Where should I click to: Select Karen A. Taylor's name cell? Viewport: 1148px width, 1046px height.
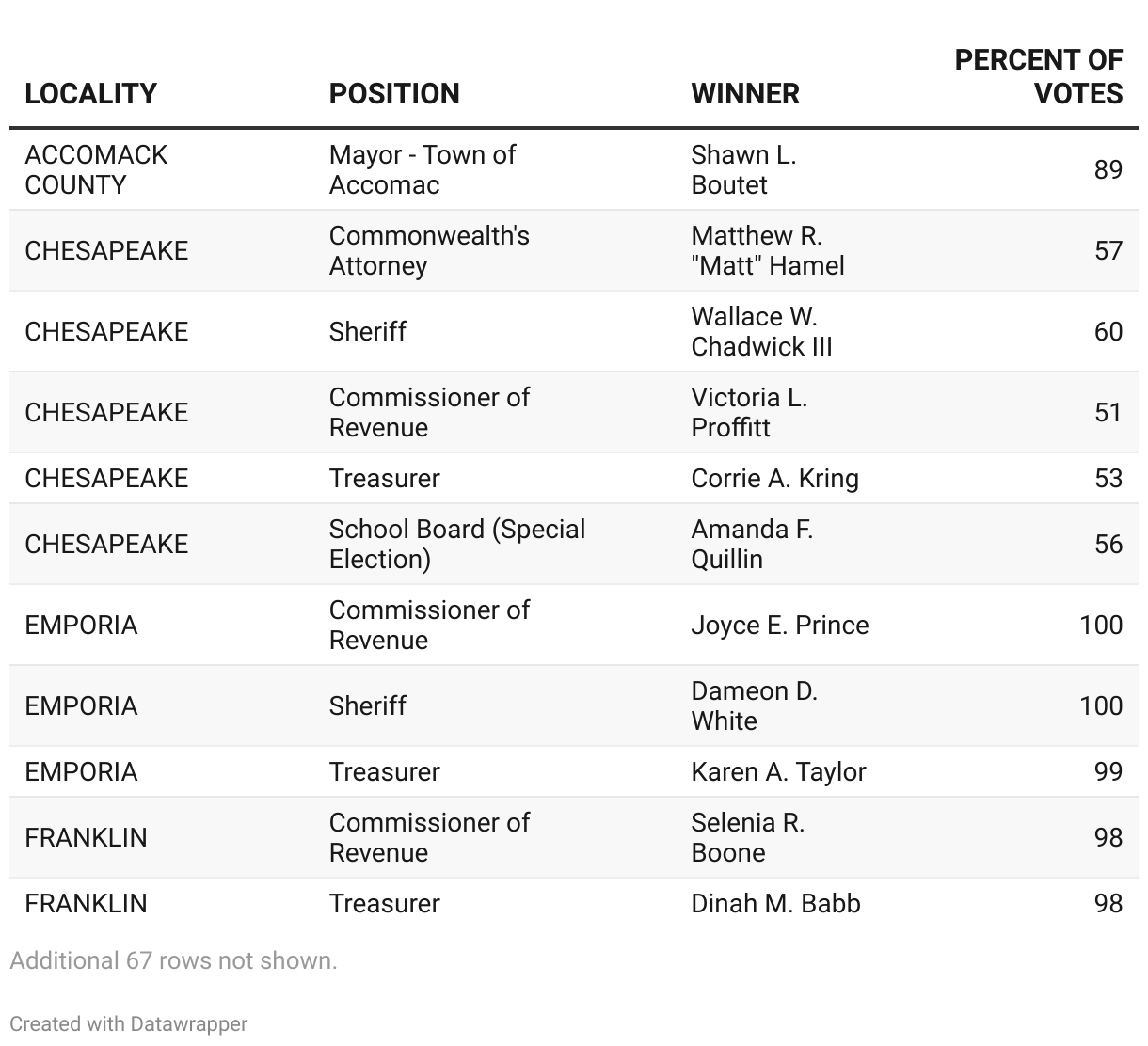pyautogui.click(x=778, y=771)
